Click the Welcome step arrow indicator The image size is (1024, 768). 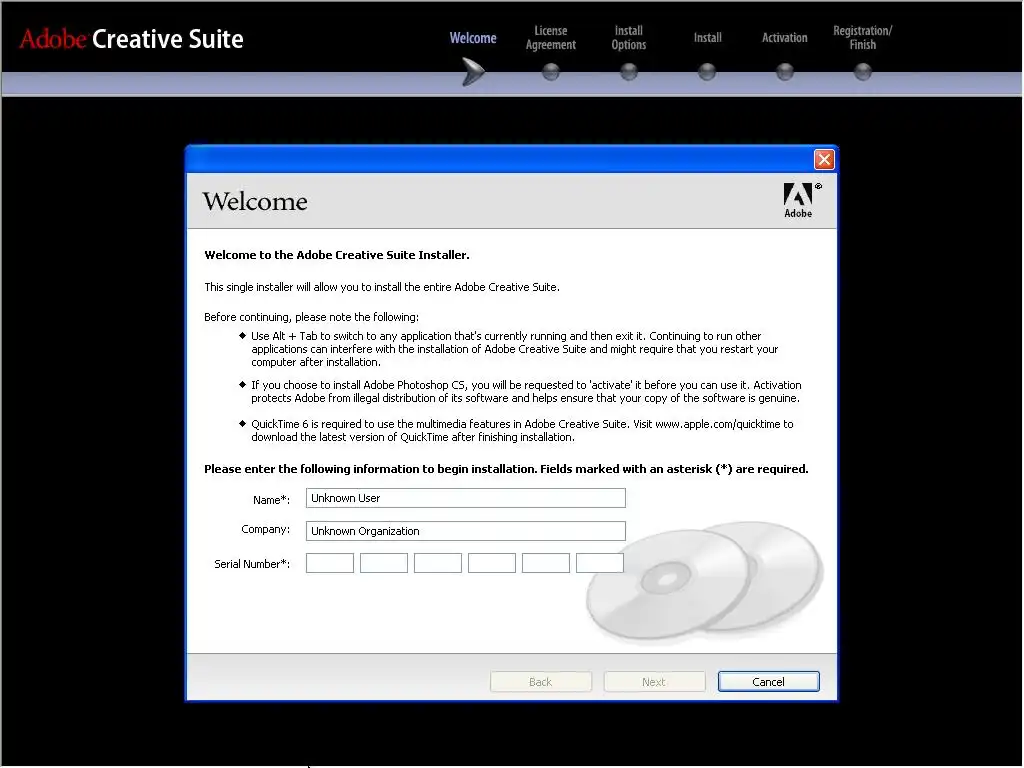473,71
